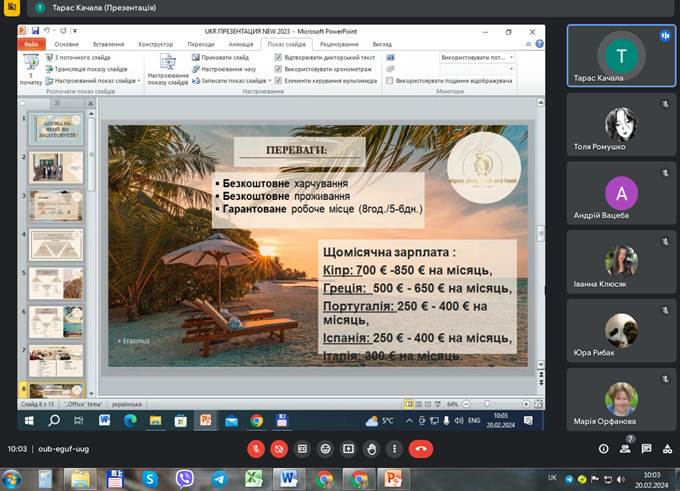Image resolution: width=680 pixels, height=491 pixels.
Task: Open Skype from the outer taskbar
Action: point(150,479)
